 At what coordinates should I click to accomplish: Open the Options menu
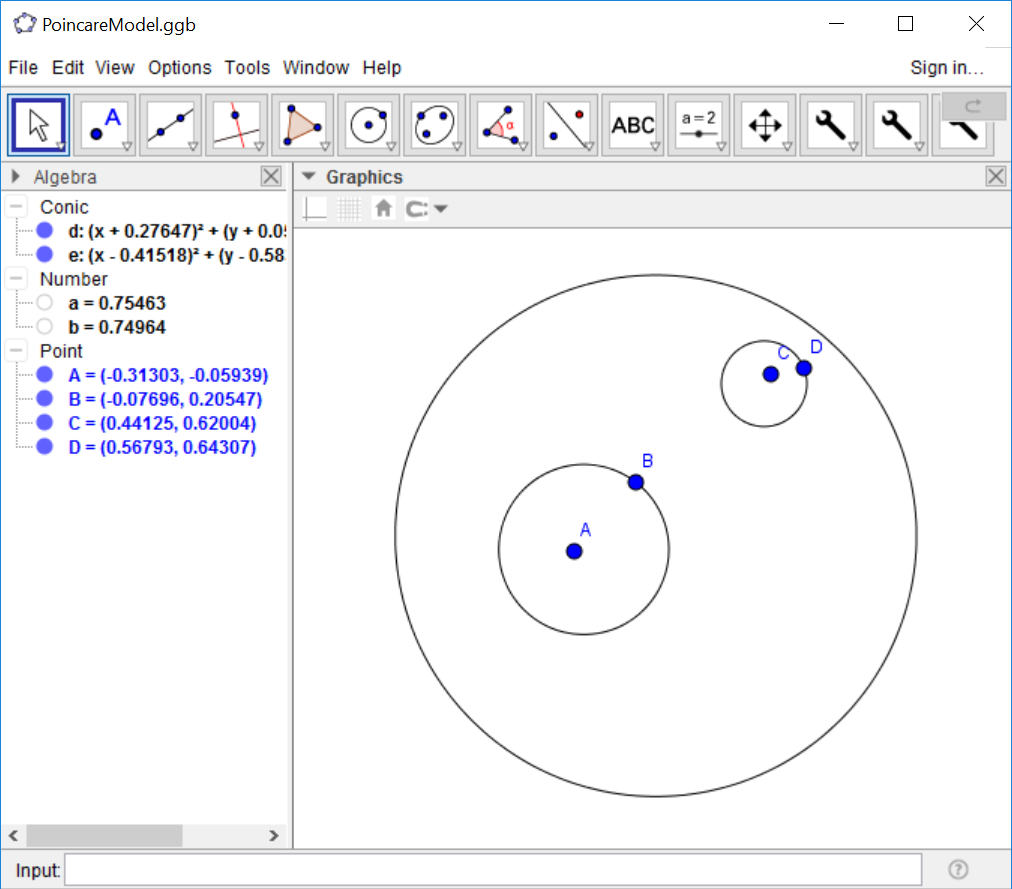click(179, 67)
